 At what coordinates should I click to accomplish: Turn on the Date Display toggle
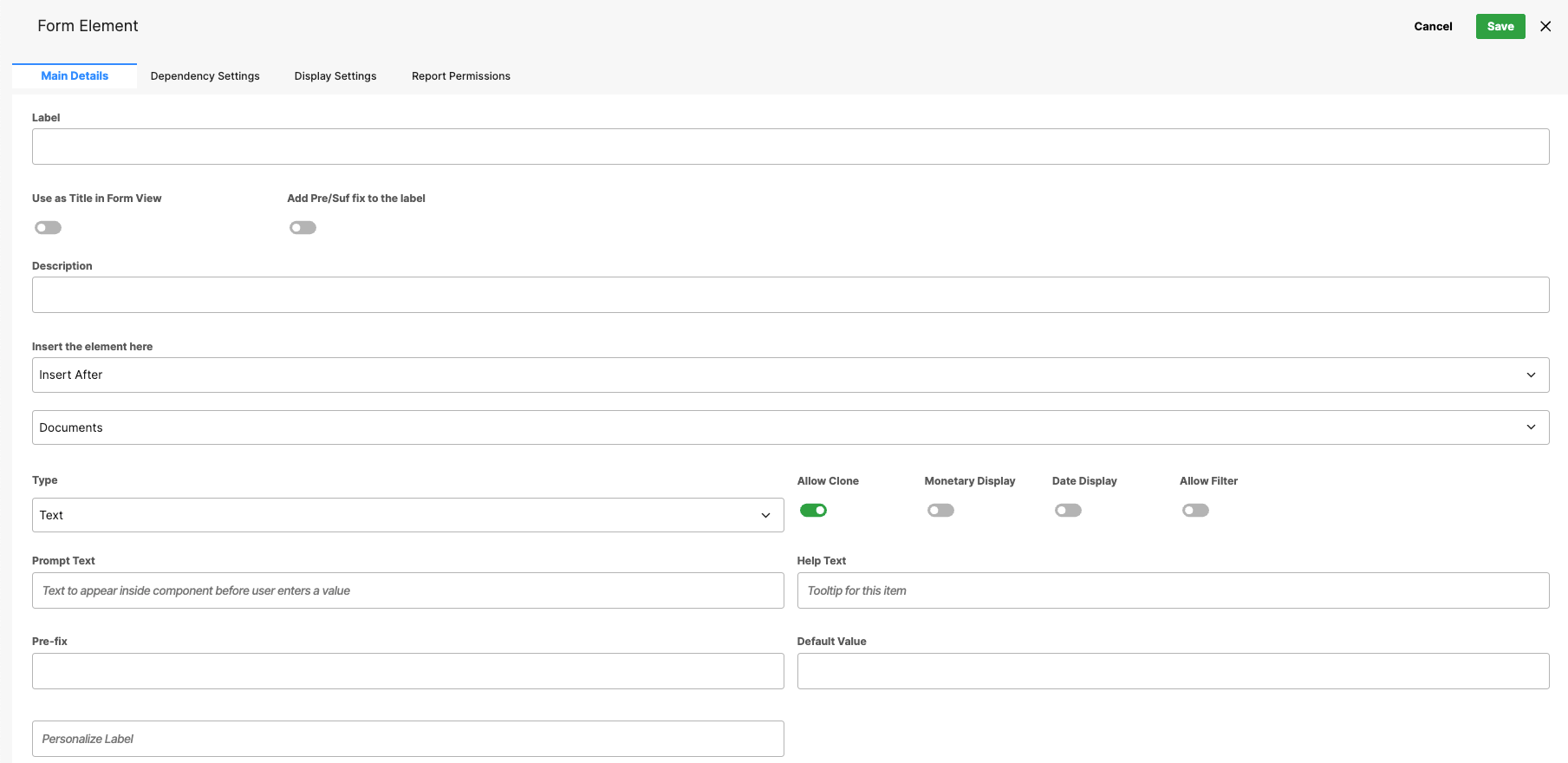point(1069,511)
